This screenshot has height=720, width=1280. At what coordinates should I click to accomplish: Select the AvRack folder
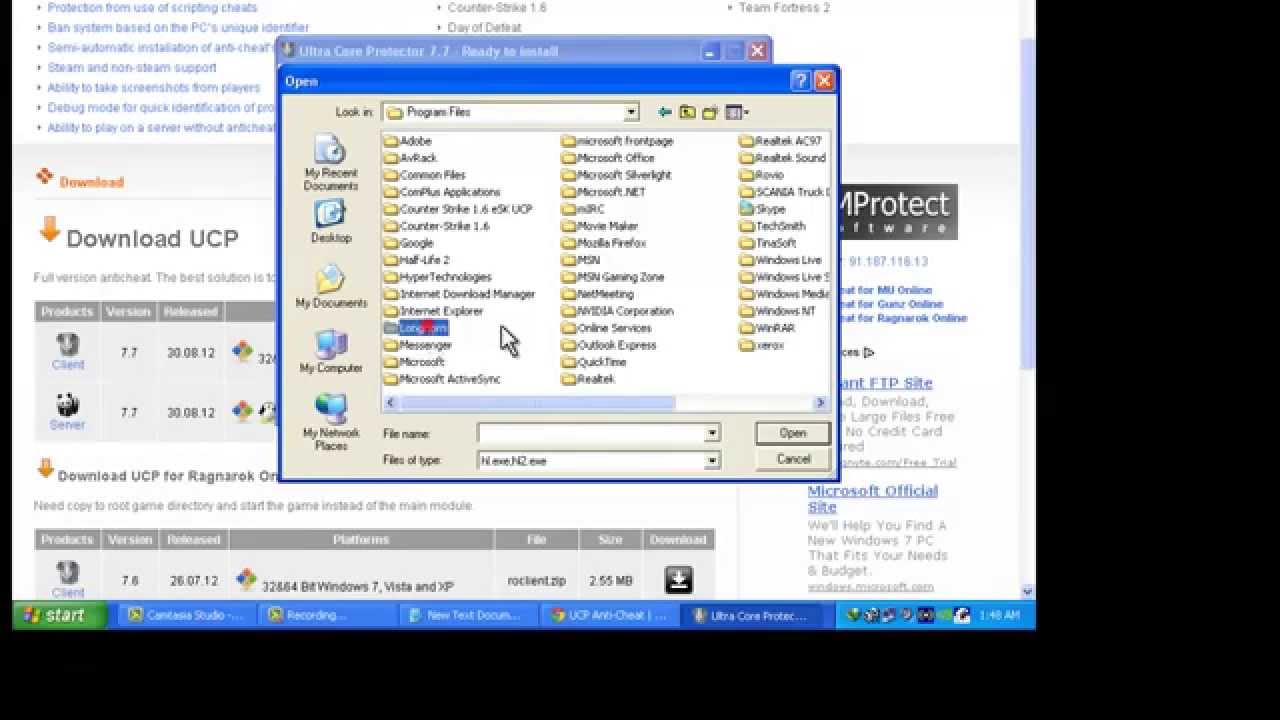(x=410, y=158)
